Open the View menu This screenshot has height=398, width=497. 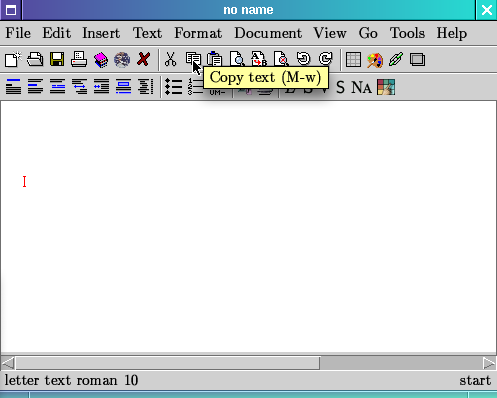330,33
